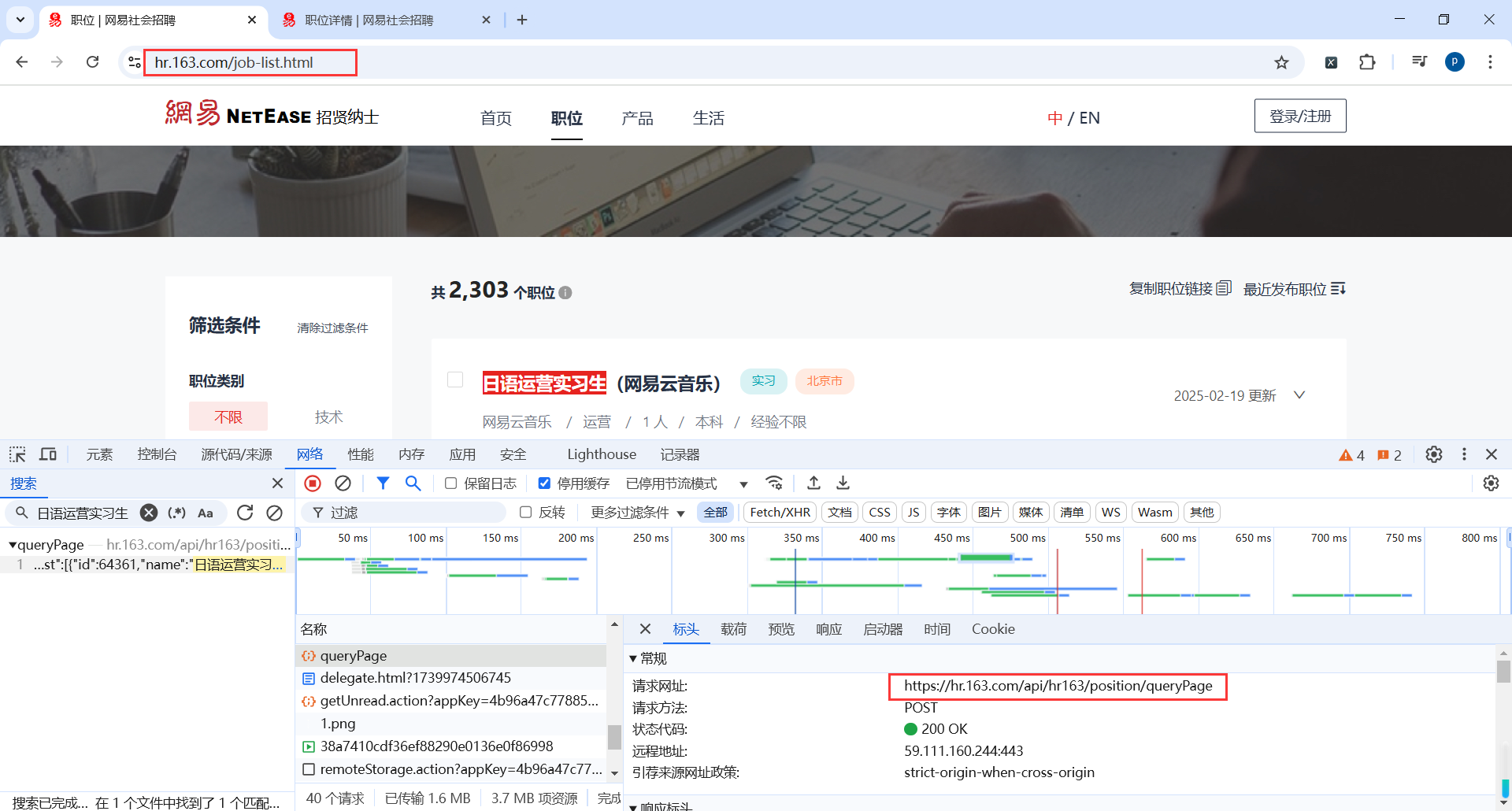Screen dimensions: 1512x811
Task: Import HAR file with upload icon
Action: click(814, 483)
